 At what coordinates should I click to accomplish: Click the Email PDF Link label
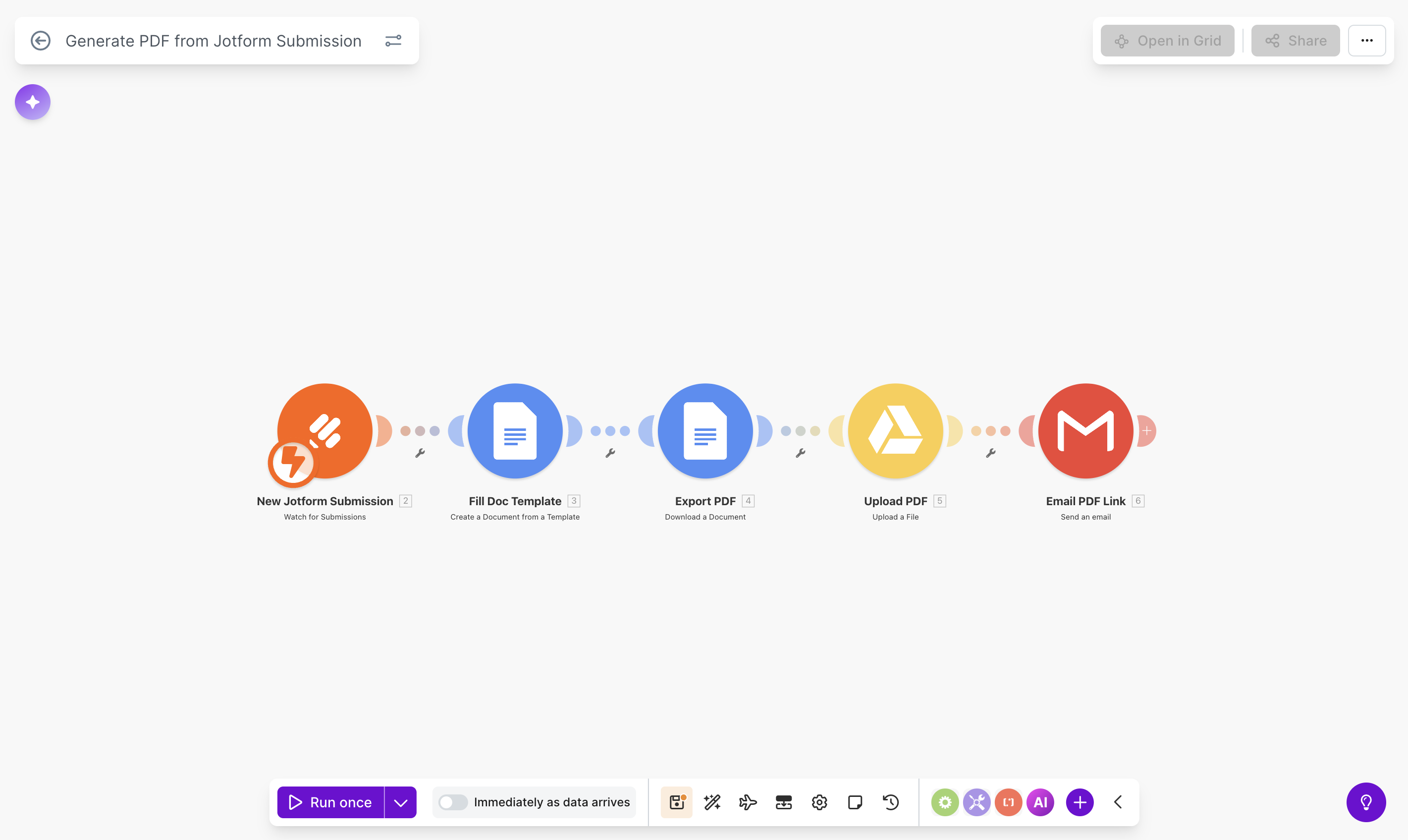tap(1086, 501)
